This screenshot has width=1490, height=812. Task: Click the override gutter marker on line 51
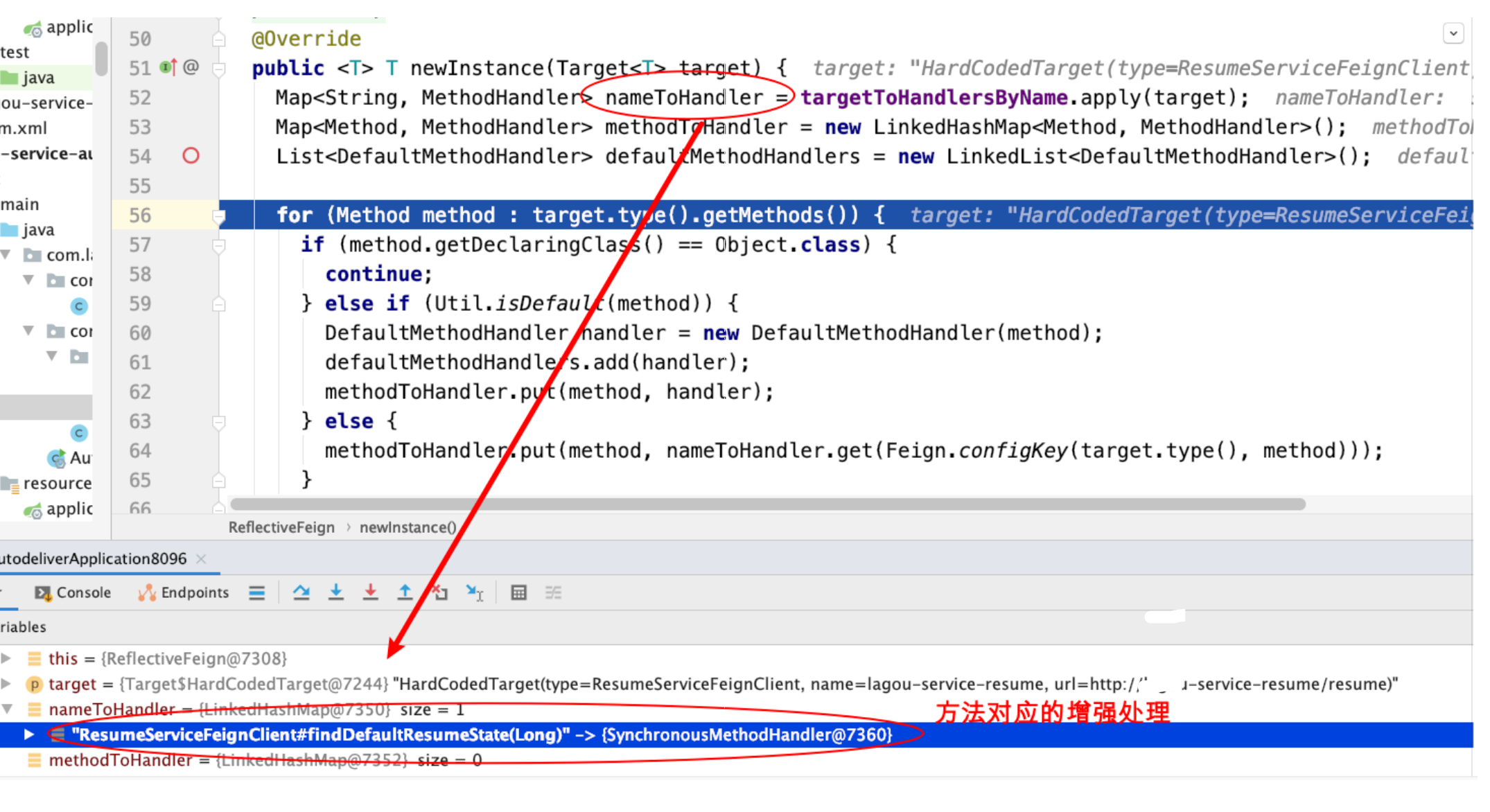[168, 67]
